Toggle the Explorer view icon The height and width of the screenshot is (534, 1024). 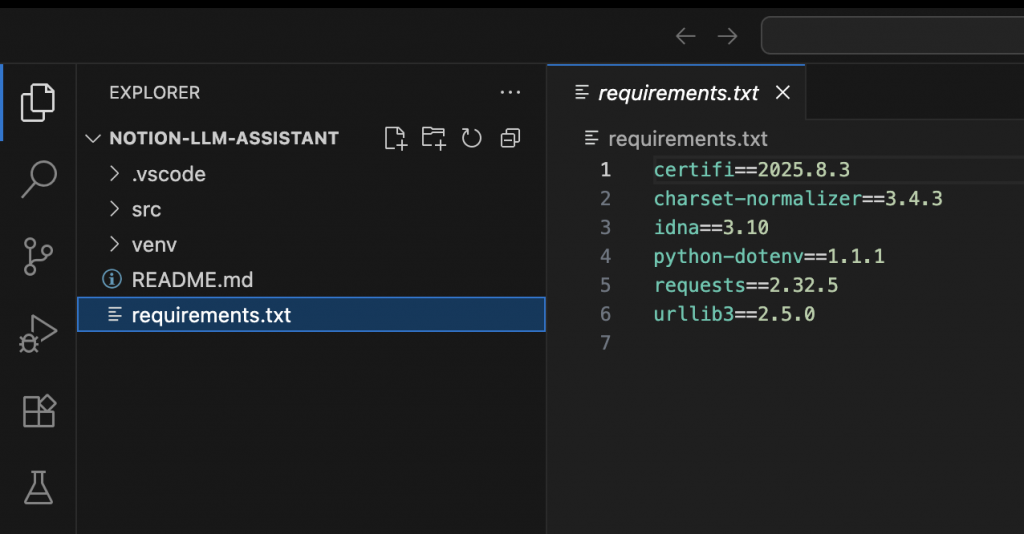click(x=39, y=101)
